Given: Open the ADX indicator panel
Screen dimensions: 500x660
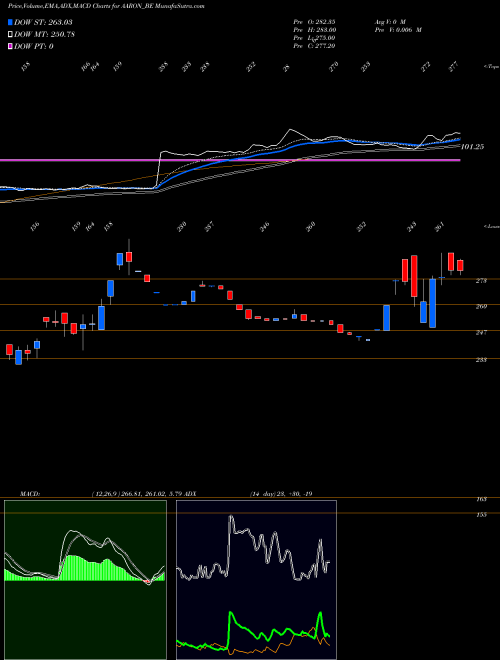Looking at the screenshot, I should pyautogui.click(x=256, y=580).
